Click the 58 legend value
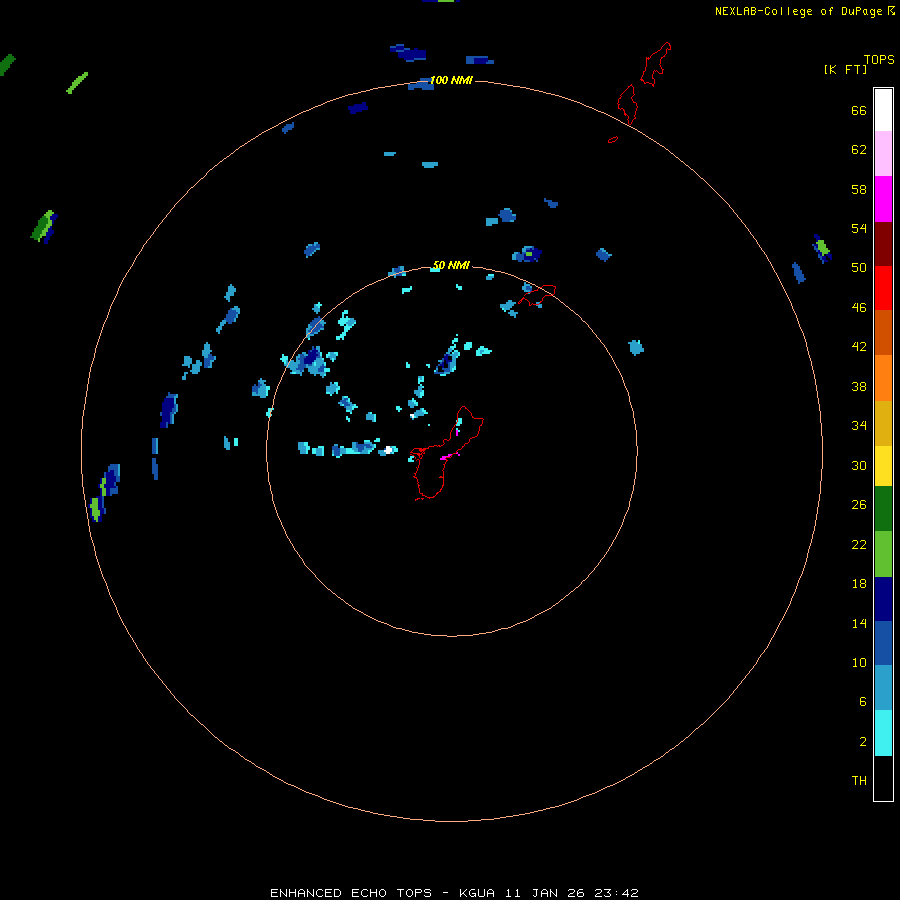This screenshot has width=900, height=900. pyautogui.click(x=859, y=189)
